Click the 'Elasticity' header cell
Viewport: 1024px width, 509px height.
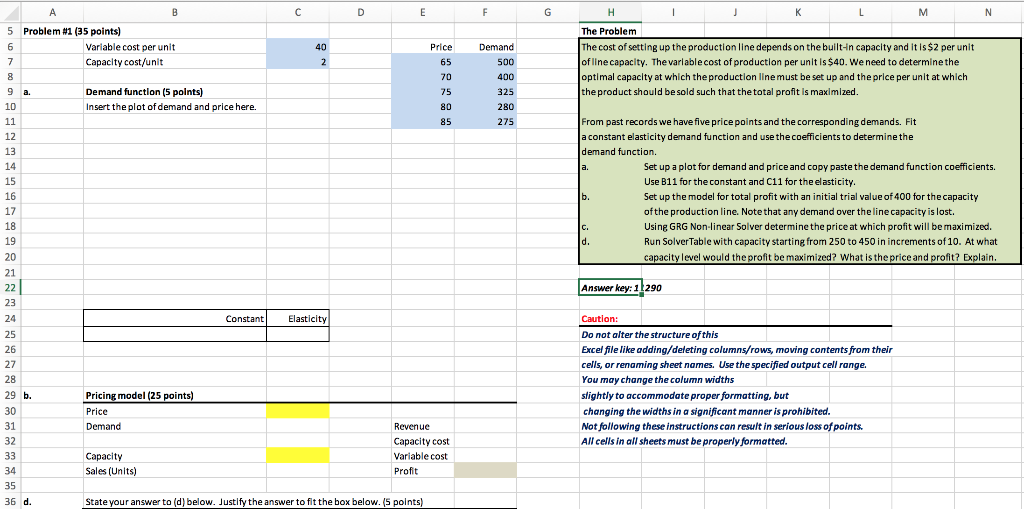298,318
